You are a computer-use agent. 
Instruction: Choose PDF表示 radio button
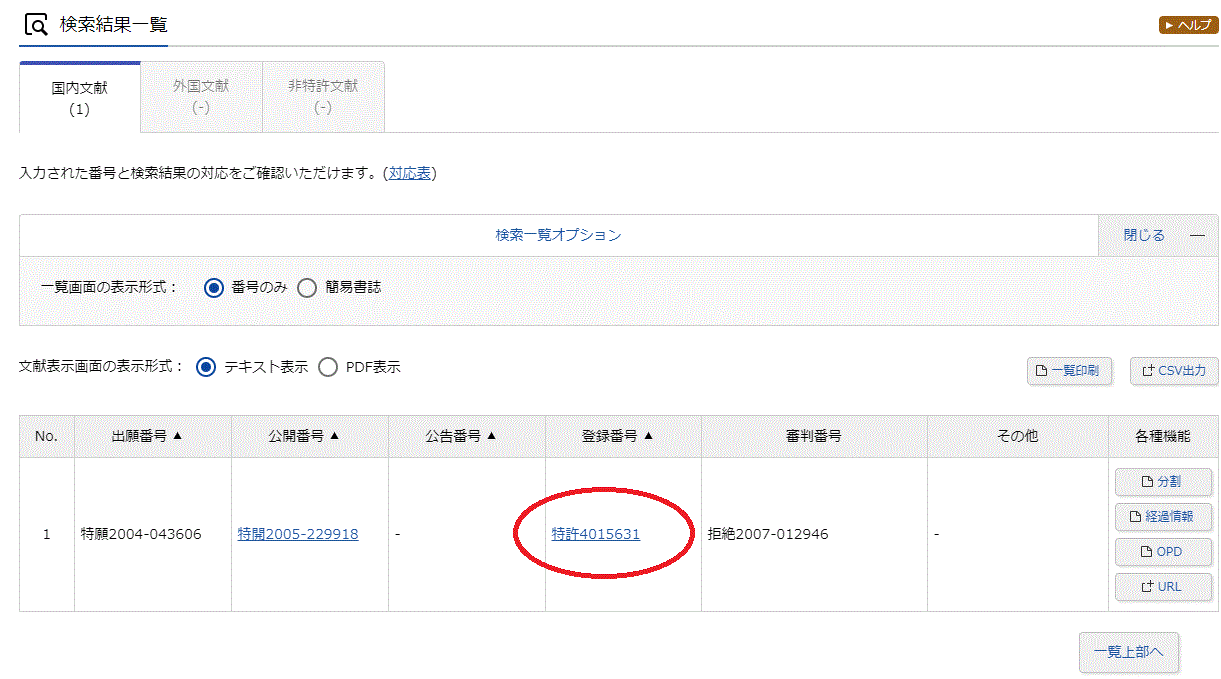tap(328, 367)
